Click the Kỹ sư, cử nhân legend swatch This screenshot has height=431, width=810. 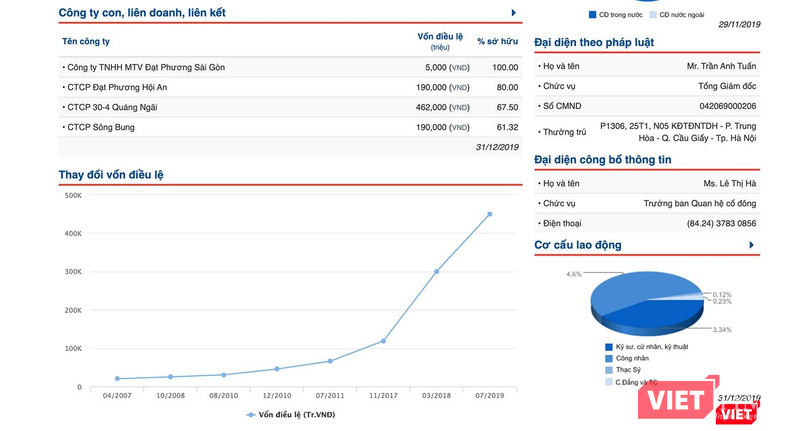[609, 347]
